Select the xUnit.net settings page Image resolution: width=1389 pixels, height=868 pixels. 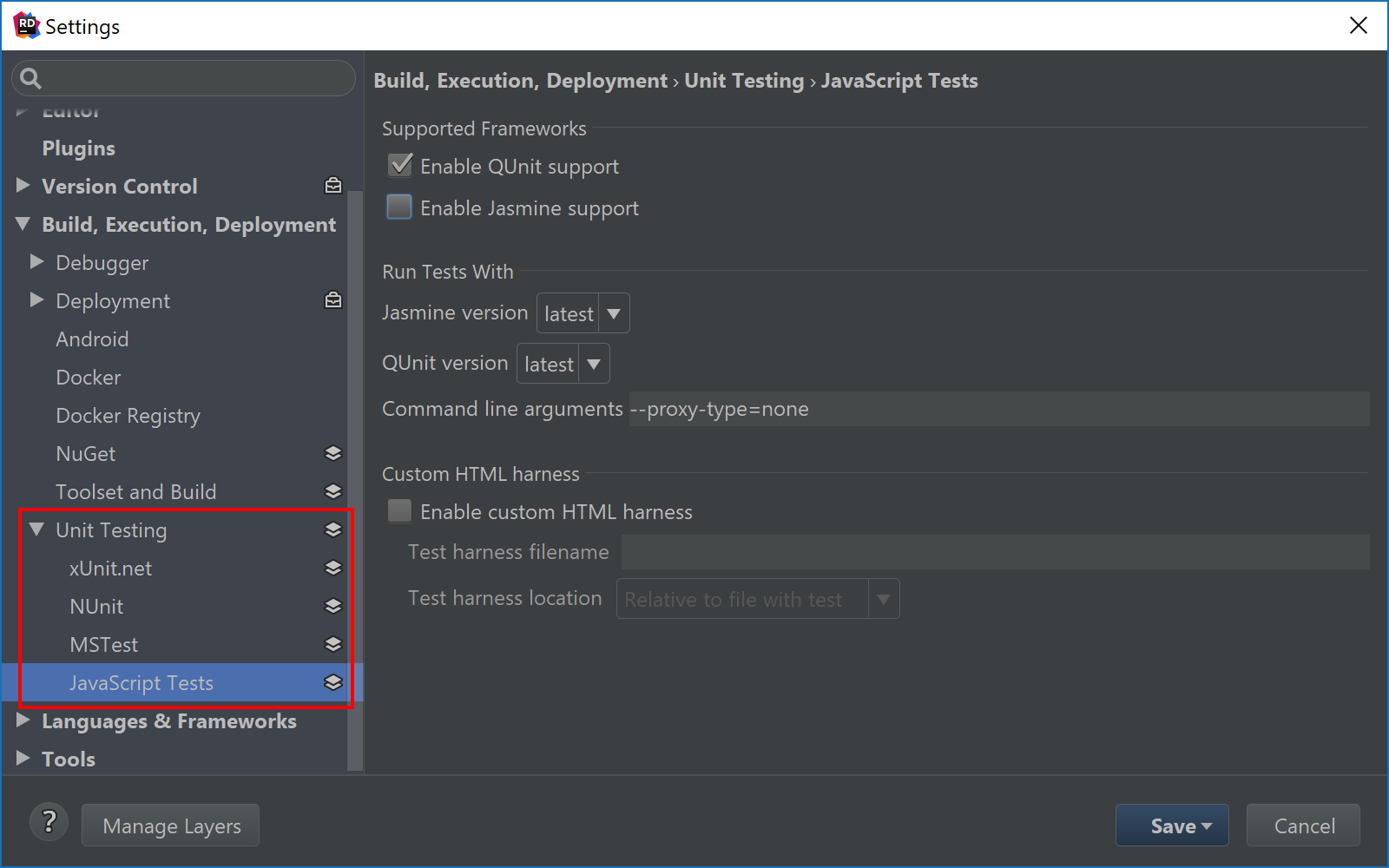[111, 569]
